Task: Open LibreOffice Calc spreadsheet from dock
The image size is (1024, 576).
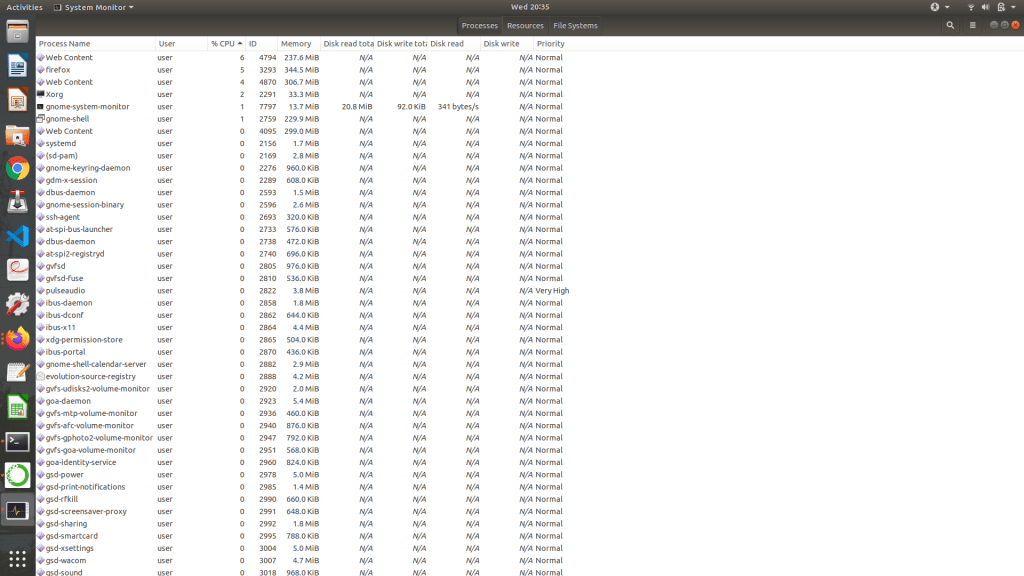Action: click(x=17, y=407)
